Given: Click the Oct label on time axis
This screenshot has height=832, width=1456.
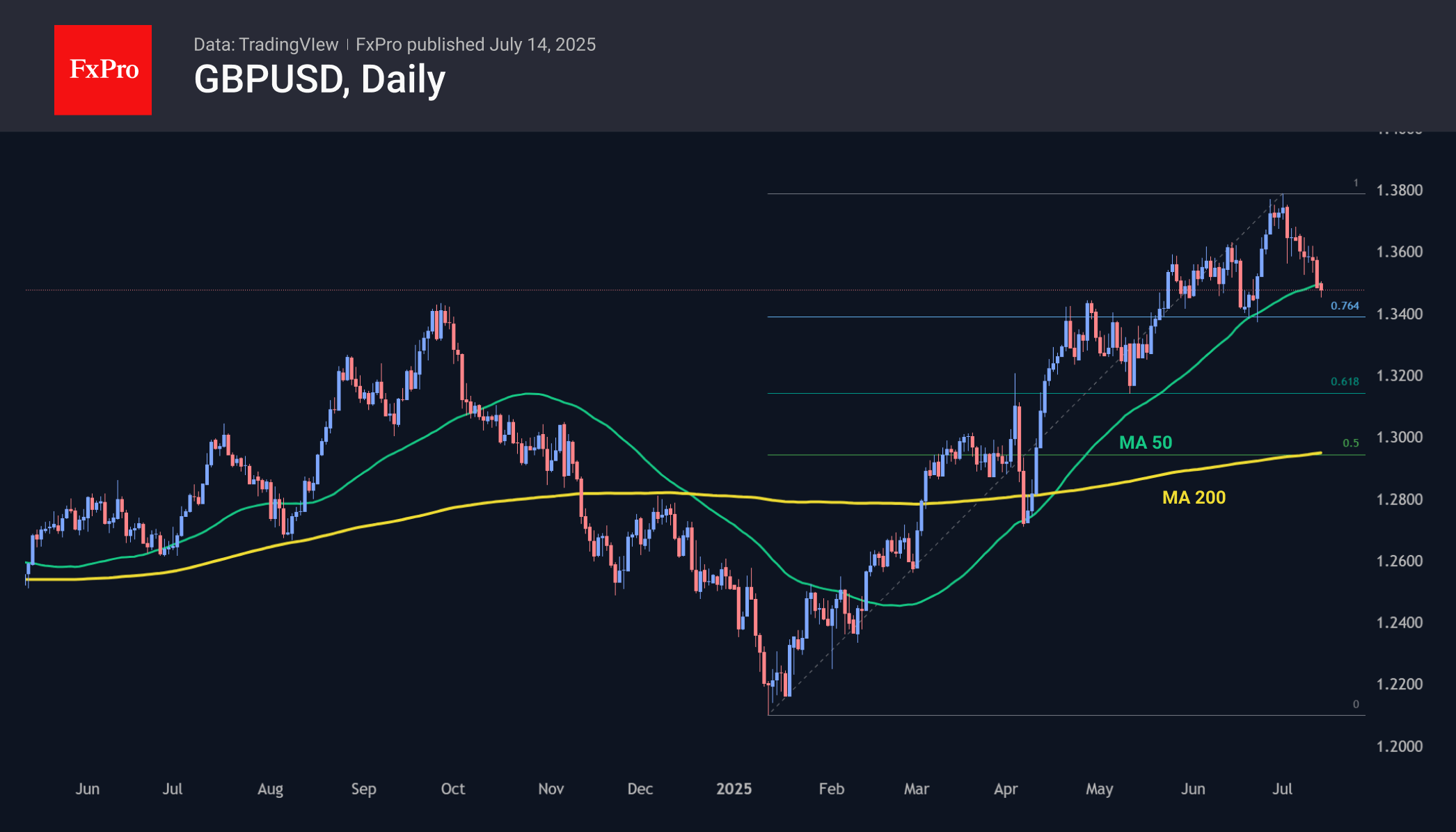Looking at the screenshot, I should (452, 789).
